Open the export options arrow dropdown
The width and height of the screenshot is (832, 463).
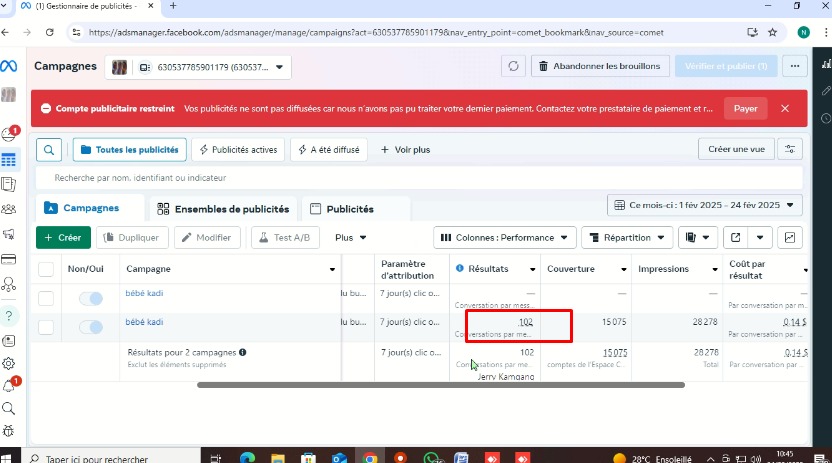point(760,238)
